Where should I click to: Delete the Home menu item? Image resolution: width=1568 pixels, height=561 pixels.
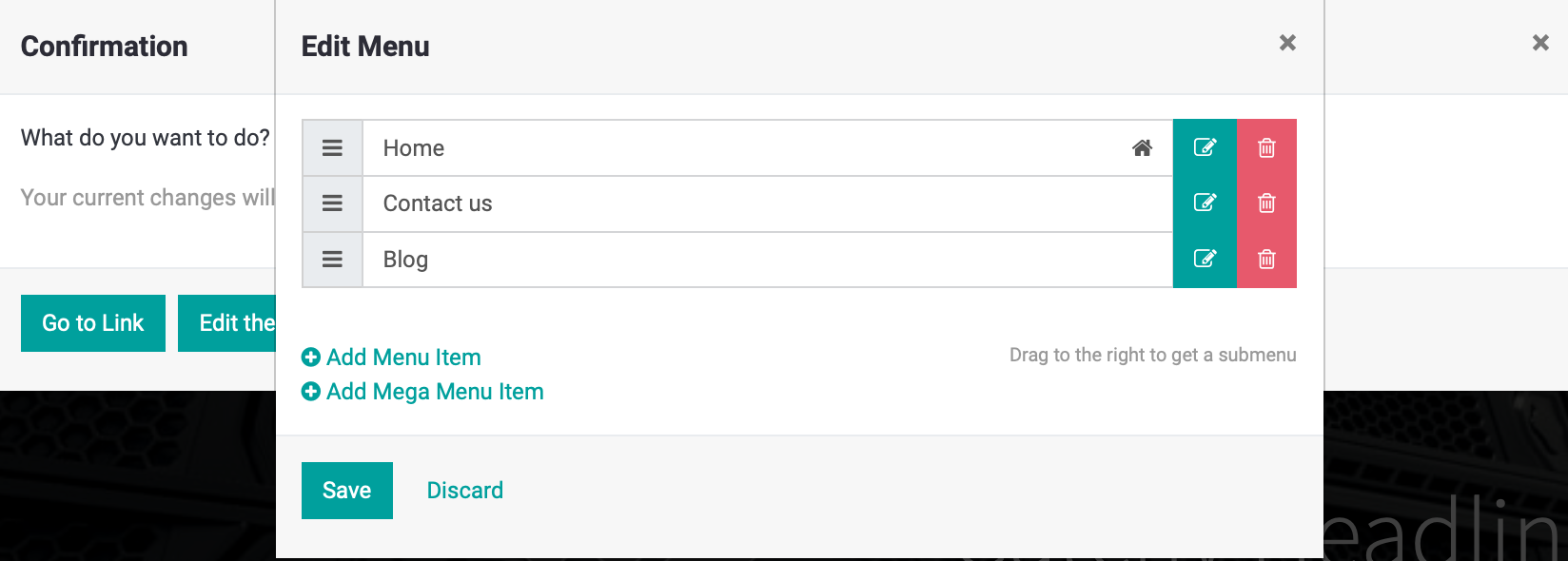coord(1266,147)
